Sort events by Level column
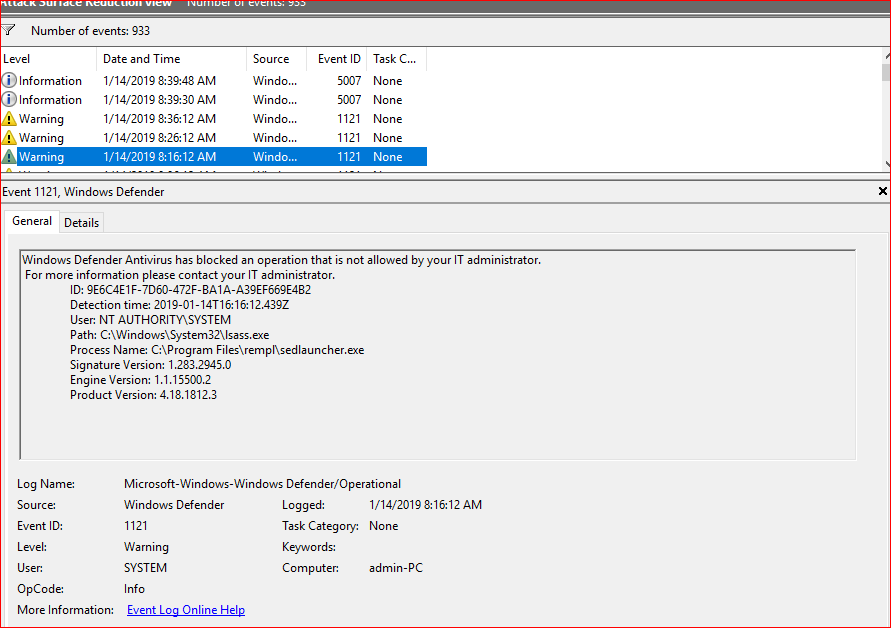This screenshot has width=891, height=628. (49, 59)
